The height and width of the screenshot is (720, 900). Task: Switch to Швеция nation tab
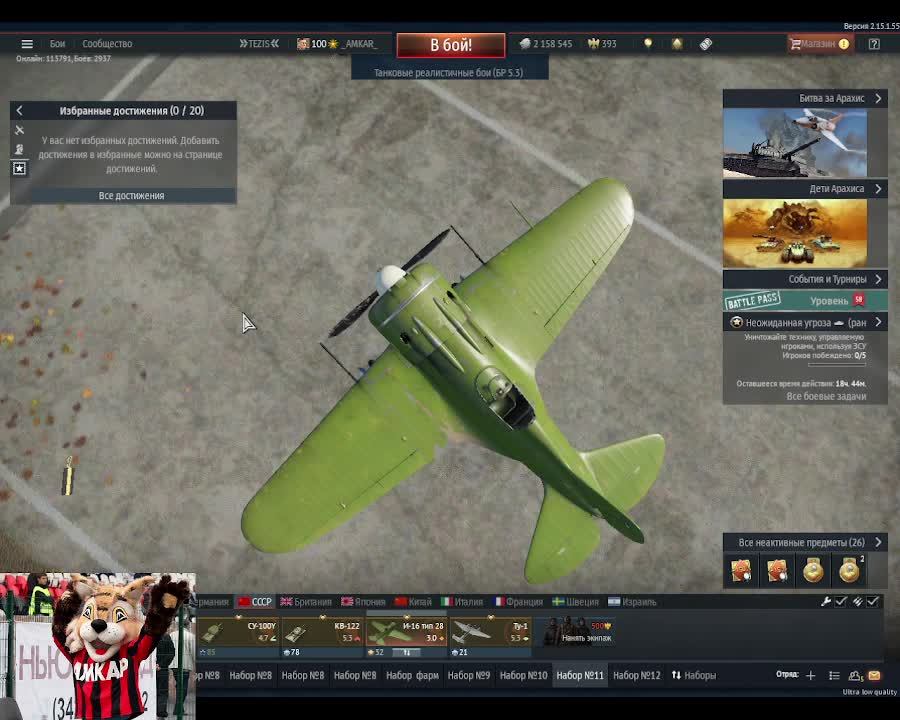coord(576,602)
